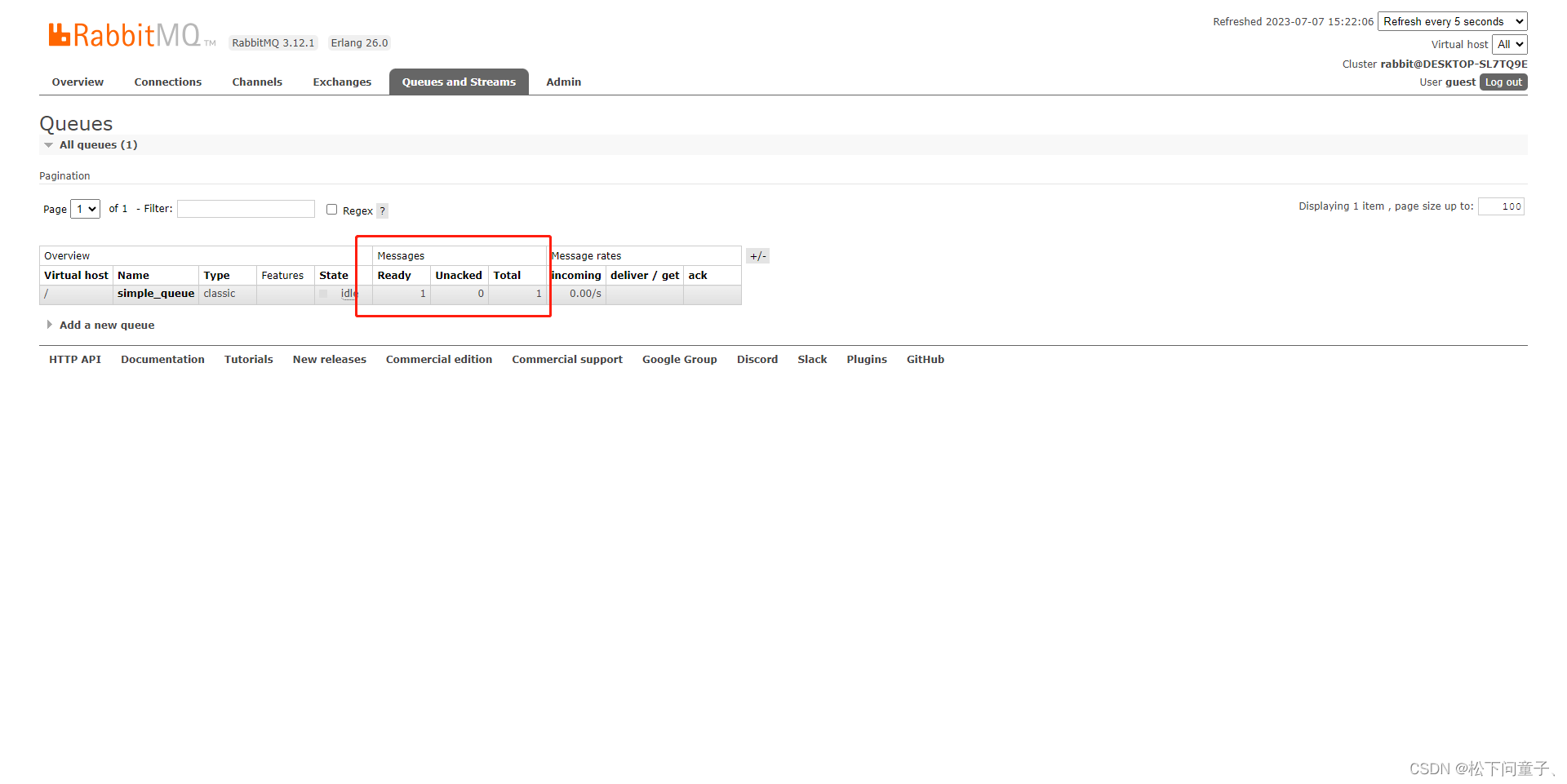Open the GitHub link
The width and height of the screenshot is (1567, 784).
pyautogui.click(x=926, y=360)
